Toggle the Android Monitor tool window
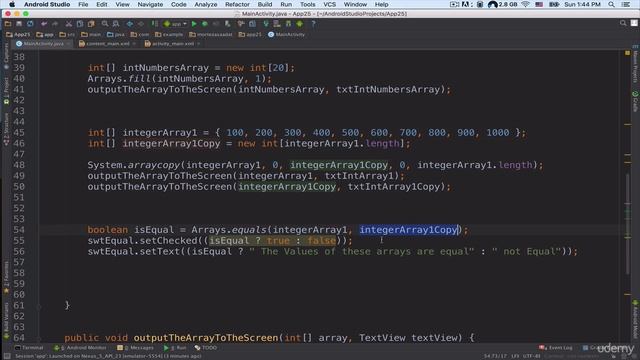Screen dimensions: 640x360 (x=80, y=348)
